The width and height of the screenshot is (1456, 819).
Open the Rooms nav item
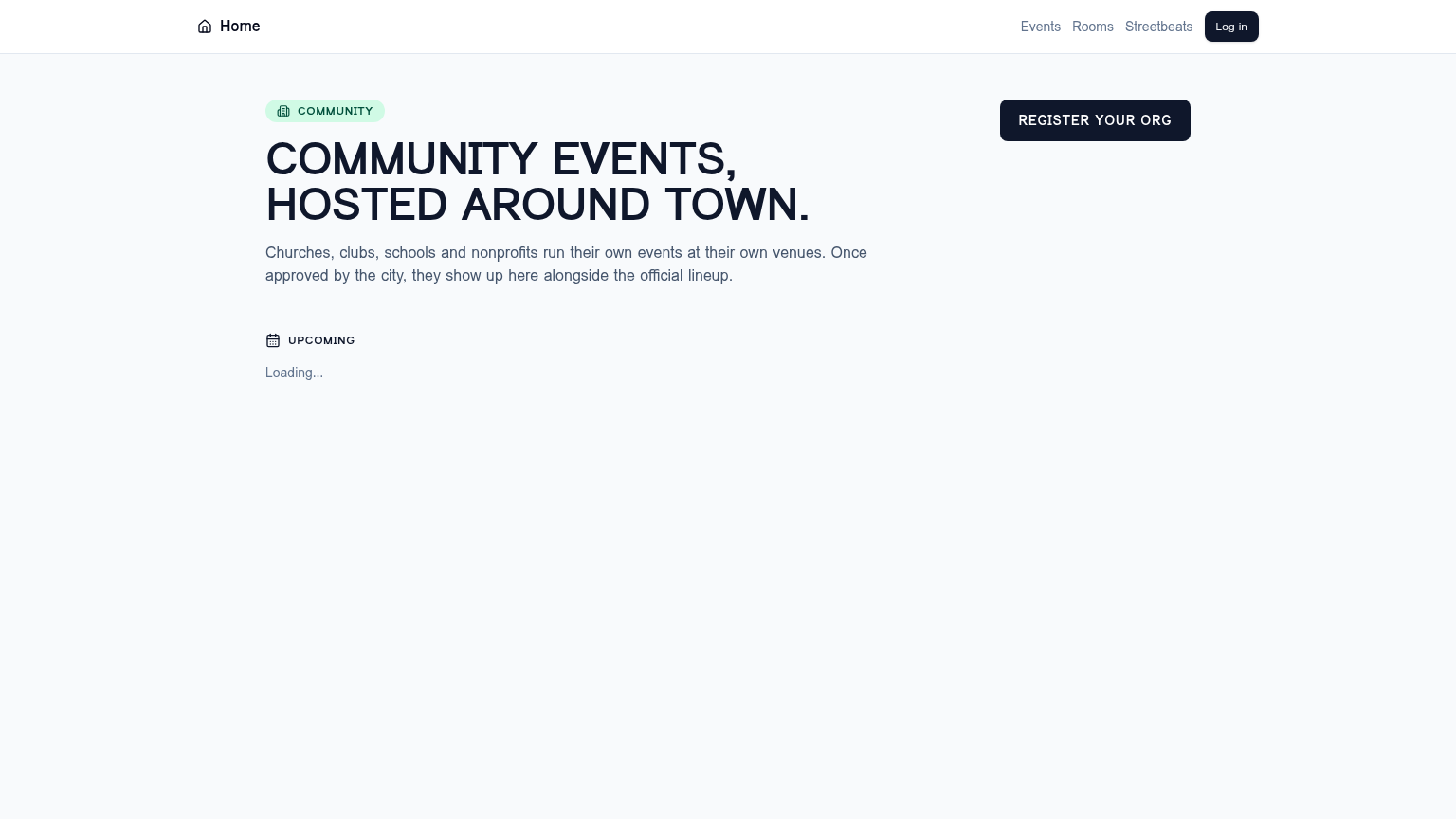[x=1092, y=27]
